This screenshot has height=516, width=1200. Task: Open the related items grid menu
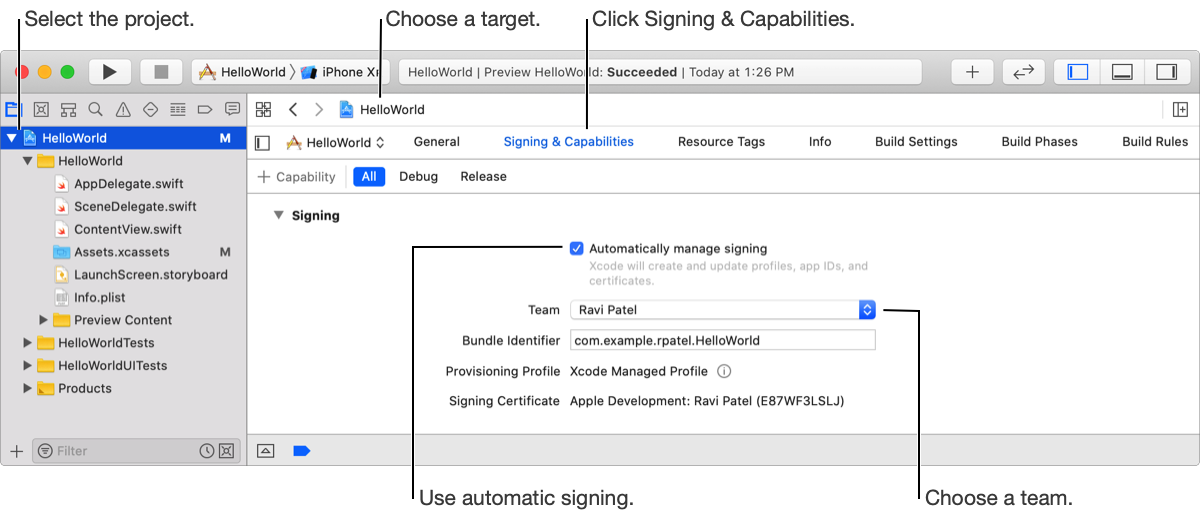click(264, 109)
